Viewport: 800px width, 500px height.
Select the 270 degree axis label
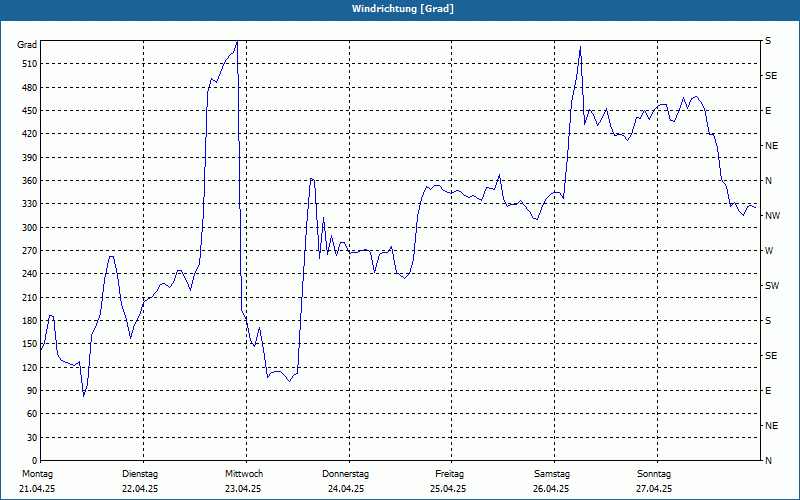30,251
